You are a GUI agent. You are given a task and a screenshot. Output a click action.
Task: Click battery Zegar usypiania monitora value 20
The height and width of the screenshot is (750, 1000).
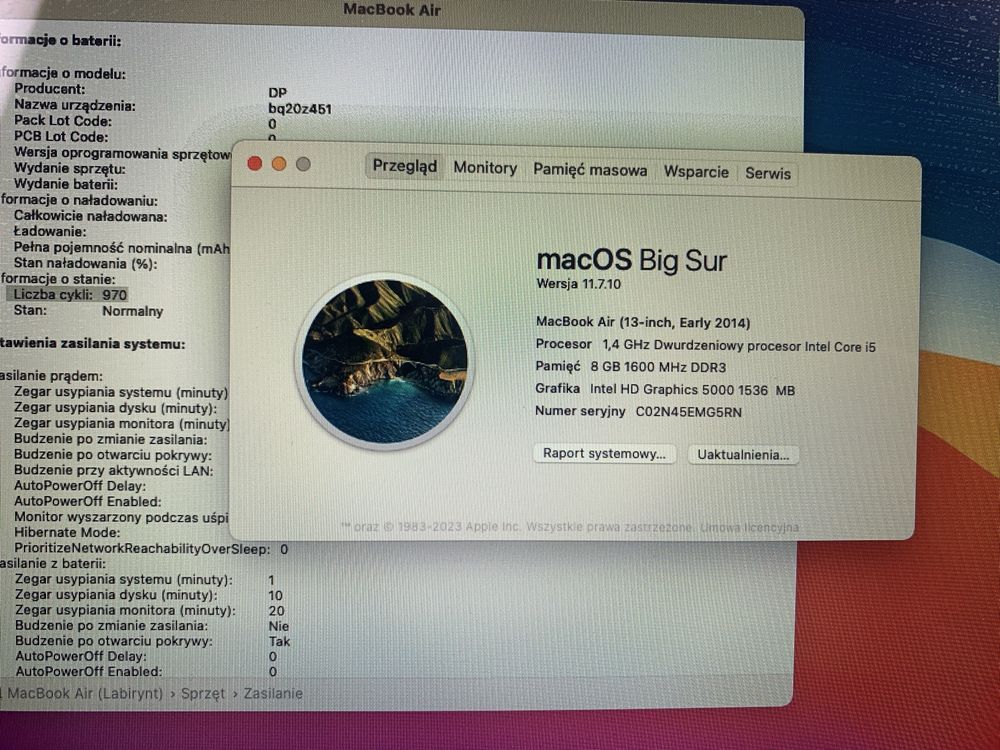(276, 611)
